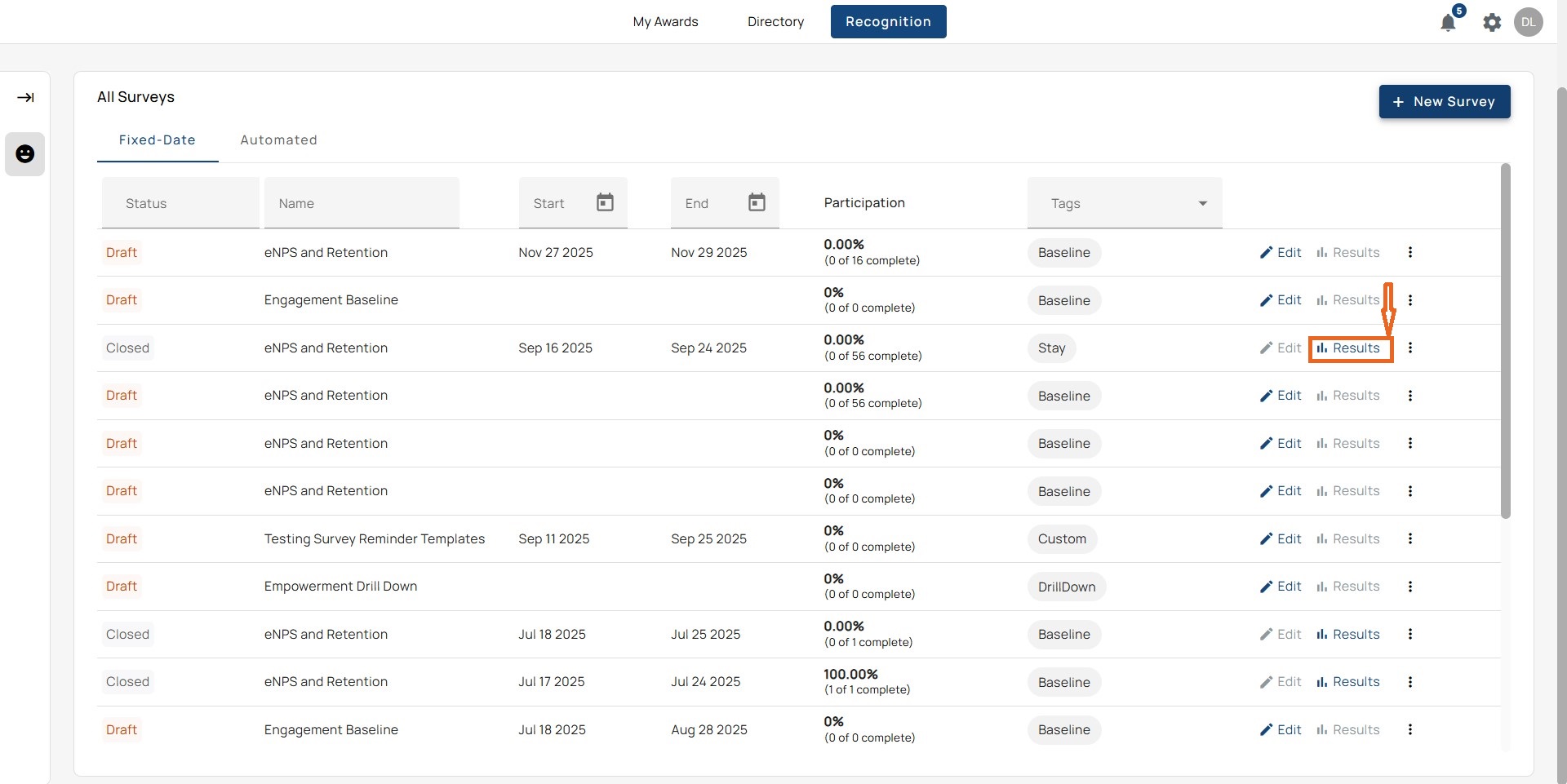The height and width of the screenshot is (784, 1567).
Task: Click the (0 of 16 complete) participation text
Action: (x=872, y=261)
